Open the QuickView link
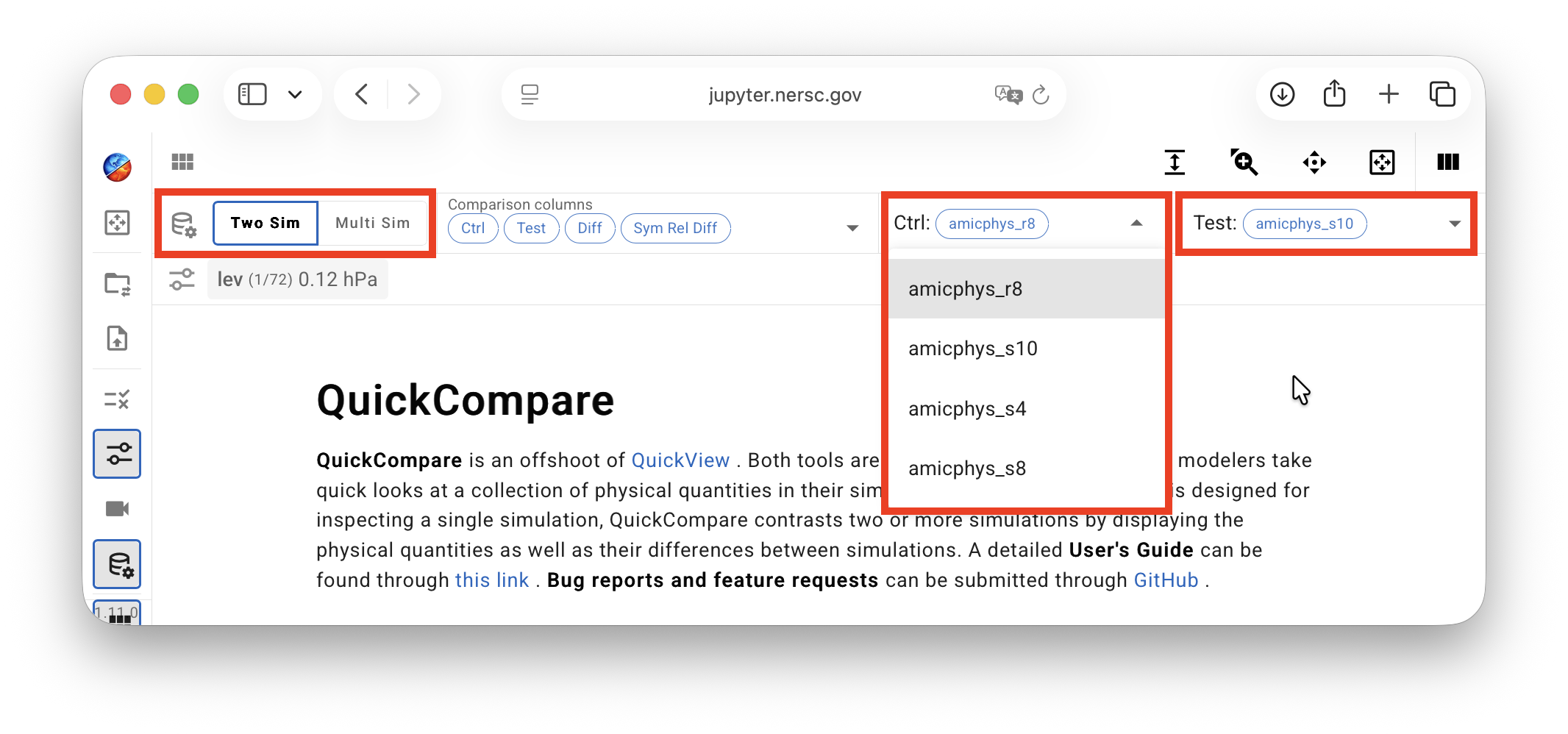The image size is (1568, 734). (680, 460)
